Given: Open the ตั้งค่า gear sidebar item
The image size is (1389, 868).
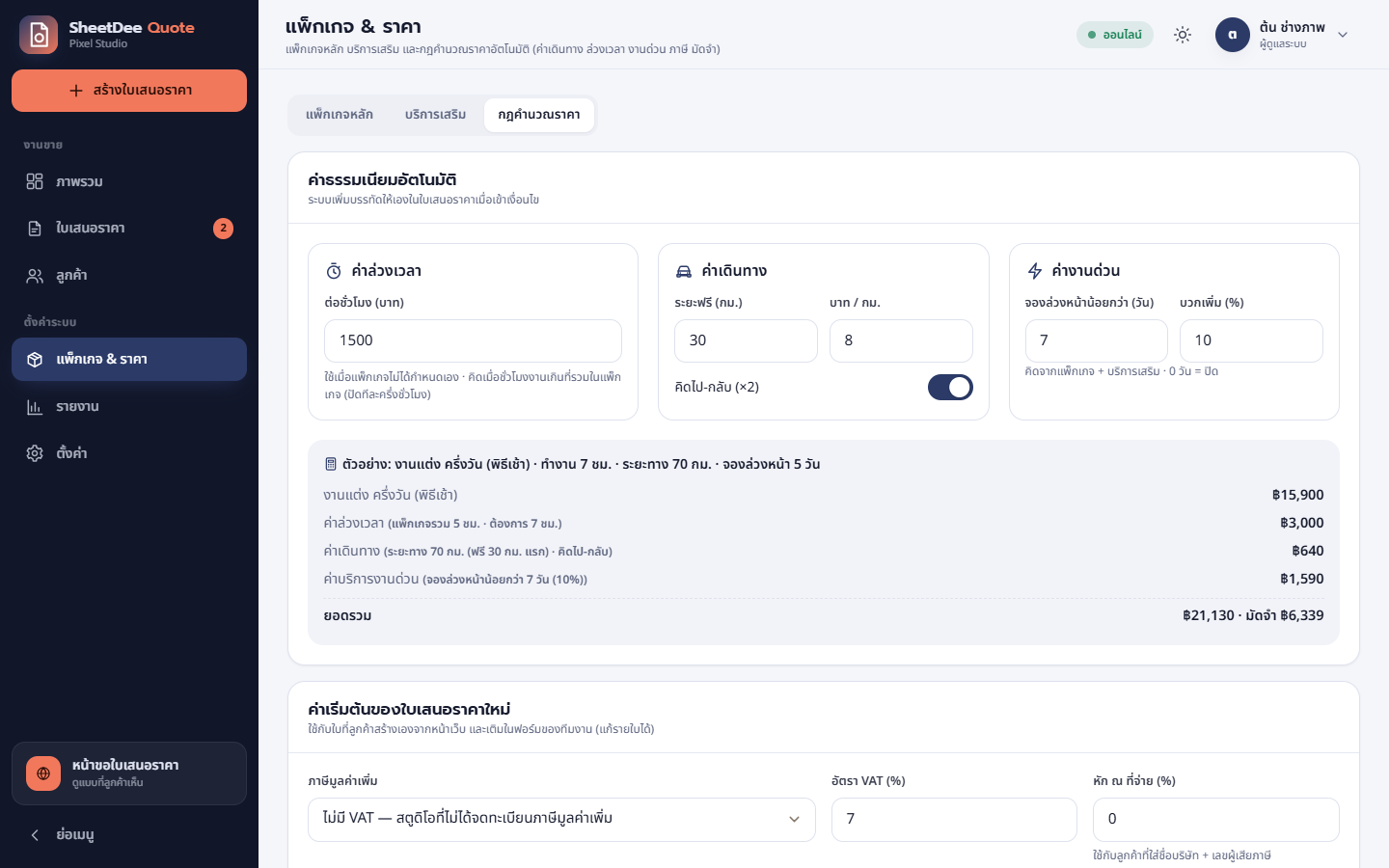Looking at the screenshot, I should pyautogui.click(x=129, y=453).
